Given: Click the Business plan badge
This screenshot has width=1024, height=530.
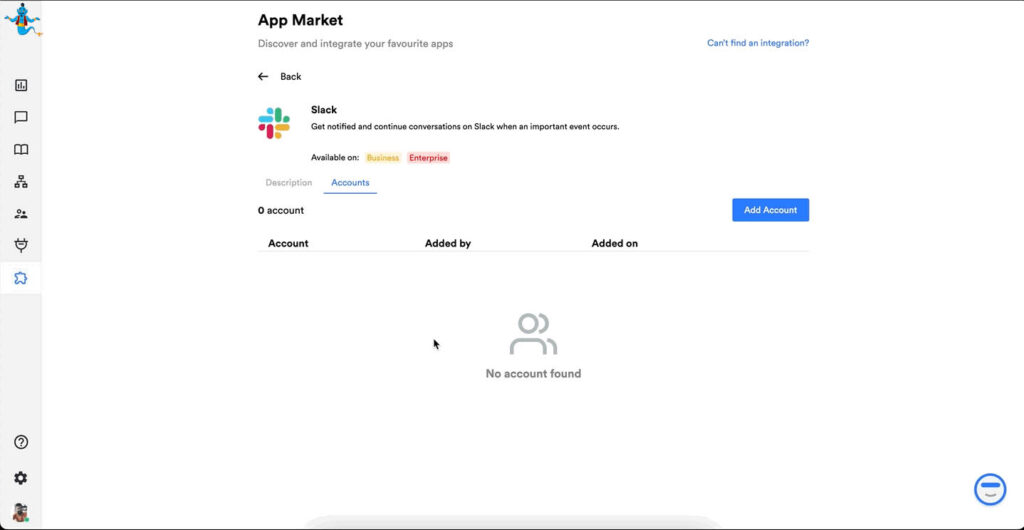Looking at the screenshot, I should click(x=382, y=158).
